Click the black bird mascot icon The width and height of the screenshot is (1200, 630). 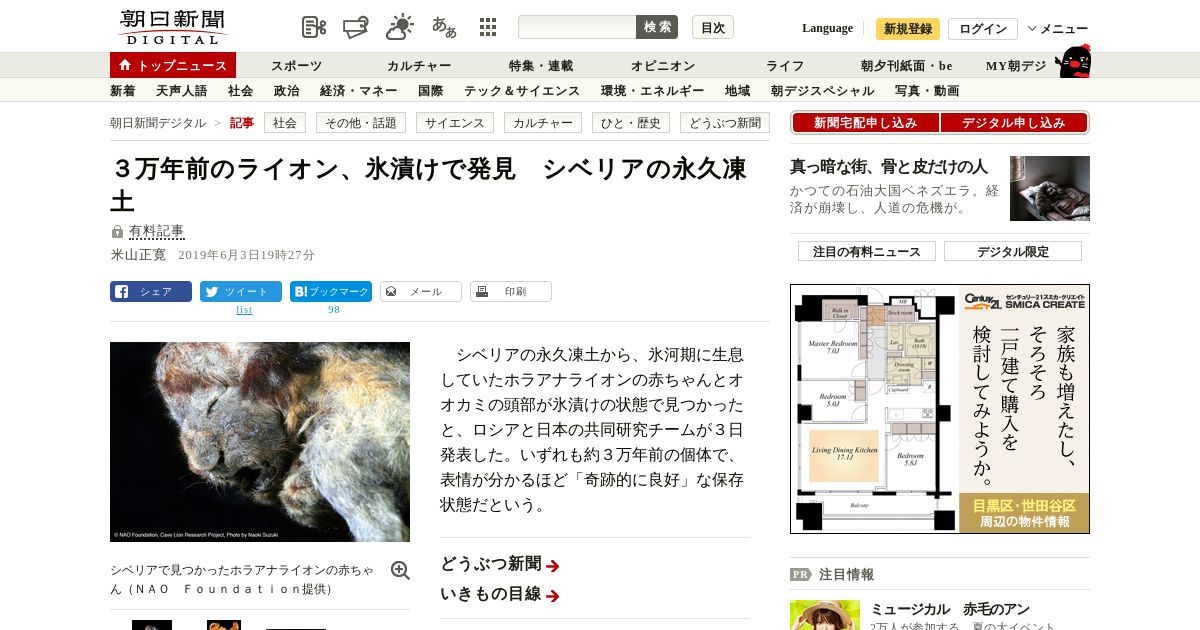[x=1073, y=61]
